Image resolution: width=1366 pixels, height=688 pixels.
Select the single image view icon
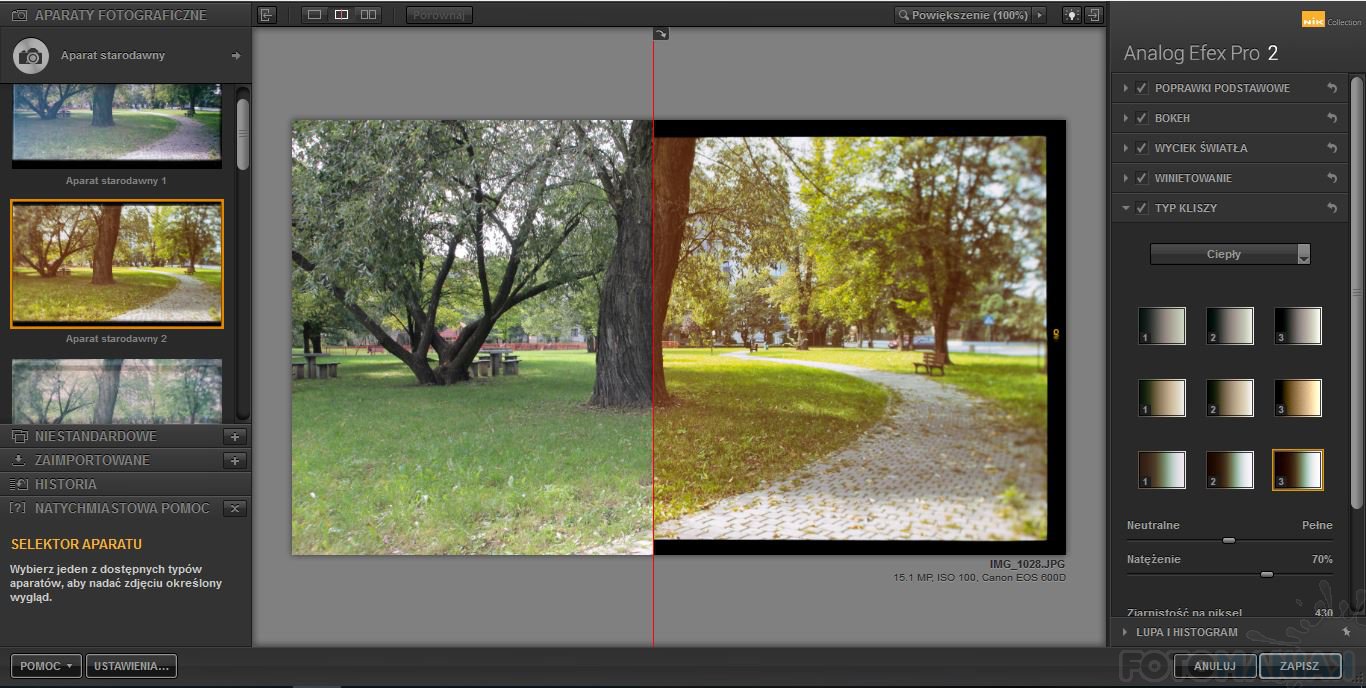click(x=315, y=15)
